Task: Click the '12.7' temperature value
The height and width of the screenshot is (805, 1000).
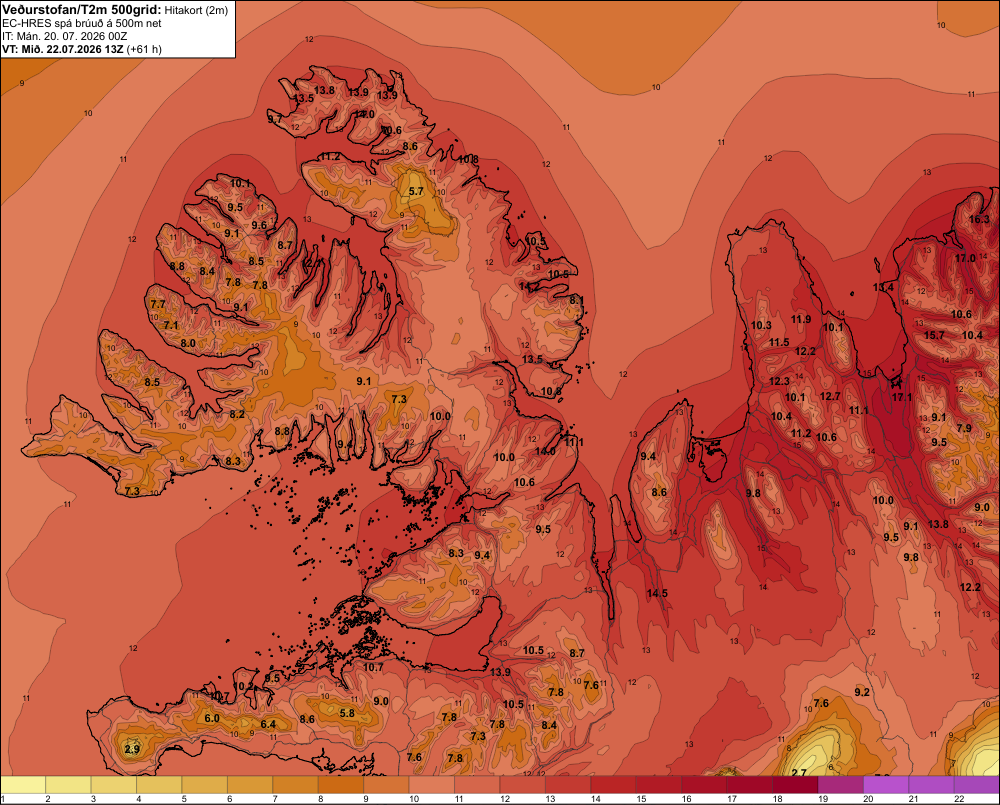Action: tap(830, 396)
